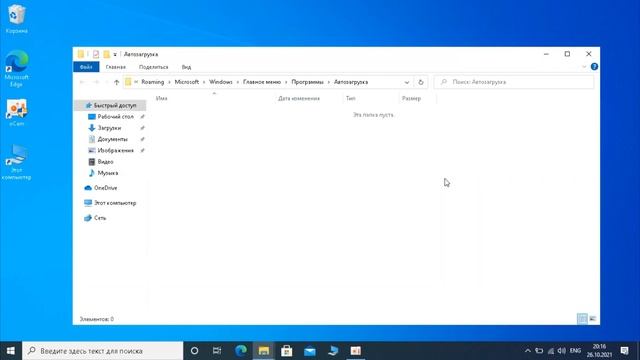
Task: Open the Этот компьютер desktop shortcut
Action: [16, 162]
